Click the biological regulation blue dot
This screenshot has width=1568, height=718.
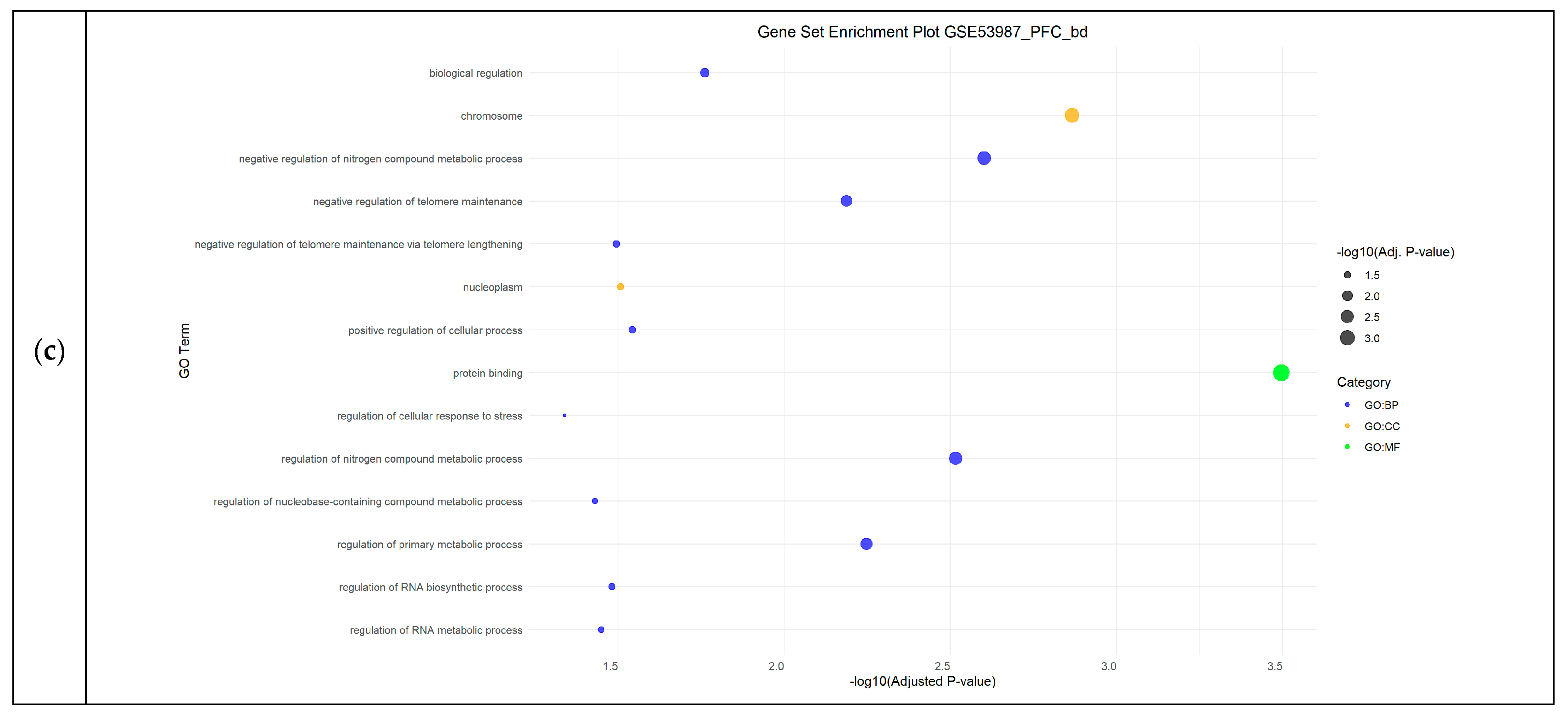tap(704, 73)
